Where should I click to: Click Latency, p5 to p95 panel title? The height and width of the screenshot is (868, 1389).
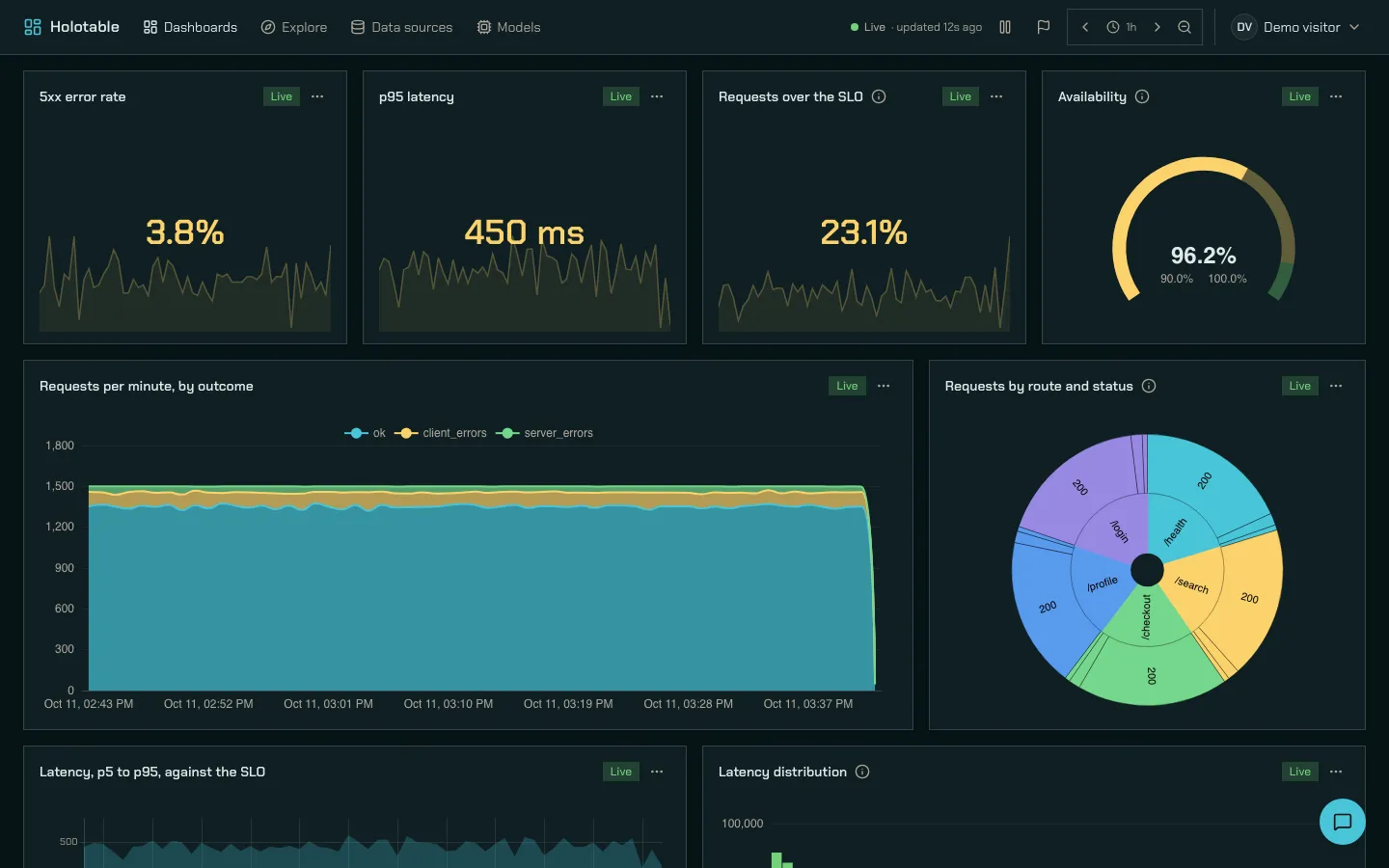coord(152,772)
